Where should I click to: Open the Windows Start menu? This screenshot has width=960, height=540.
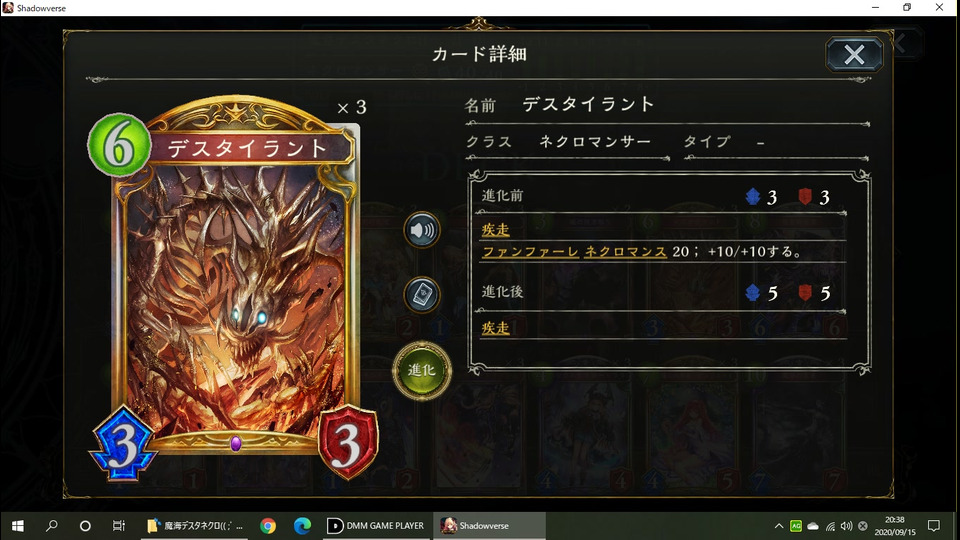(x=18, y=526)
